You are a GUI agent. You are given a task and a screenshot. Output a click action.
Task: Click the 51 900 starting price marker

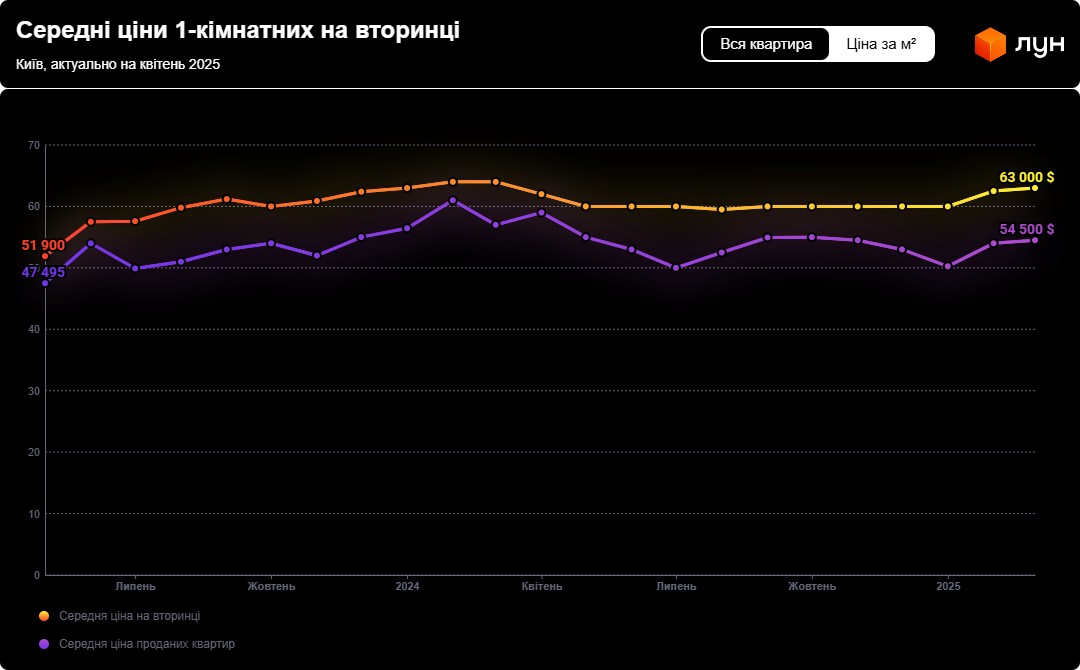pos(42,243)
